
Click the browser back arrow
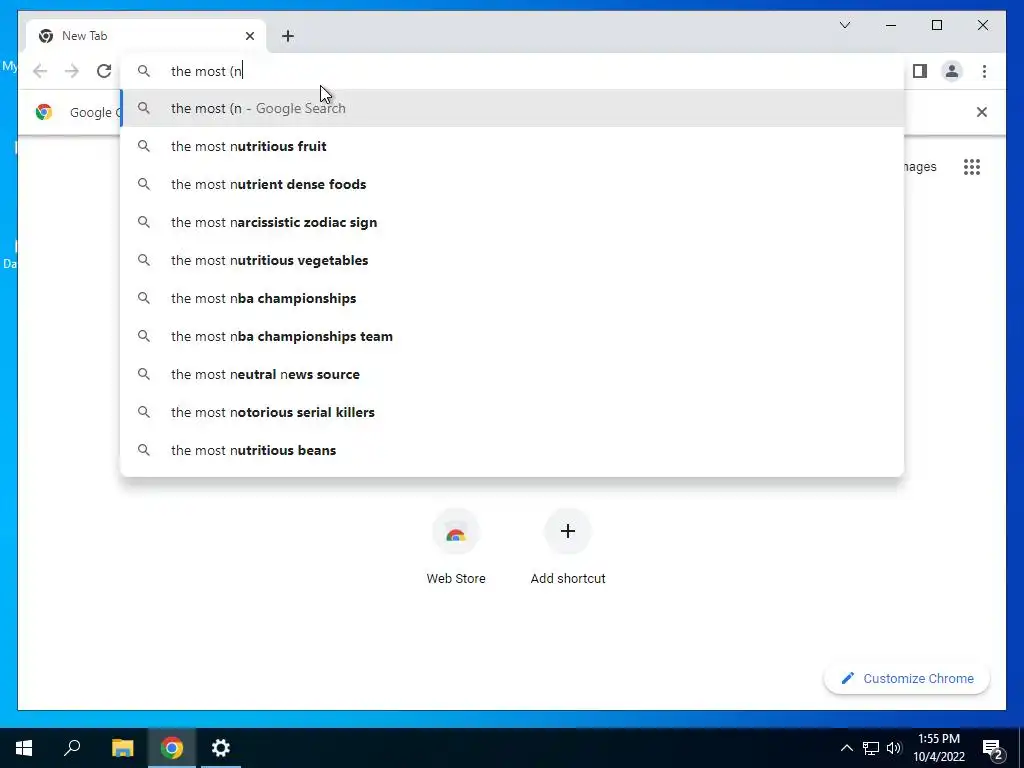40,71
